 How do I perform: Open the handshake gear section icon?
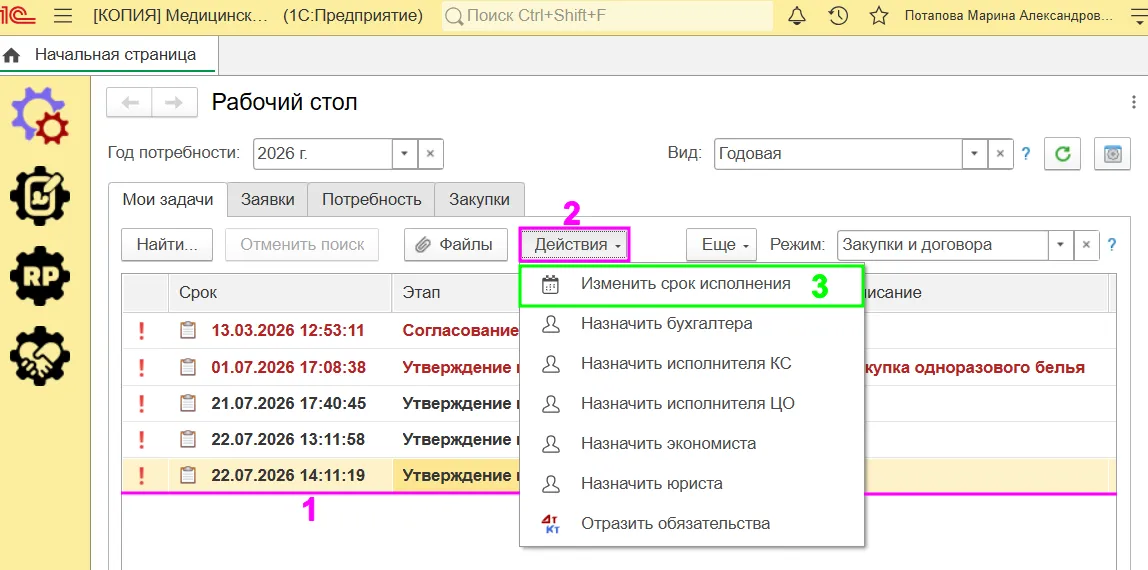click(40, 356)
